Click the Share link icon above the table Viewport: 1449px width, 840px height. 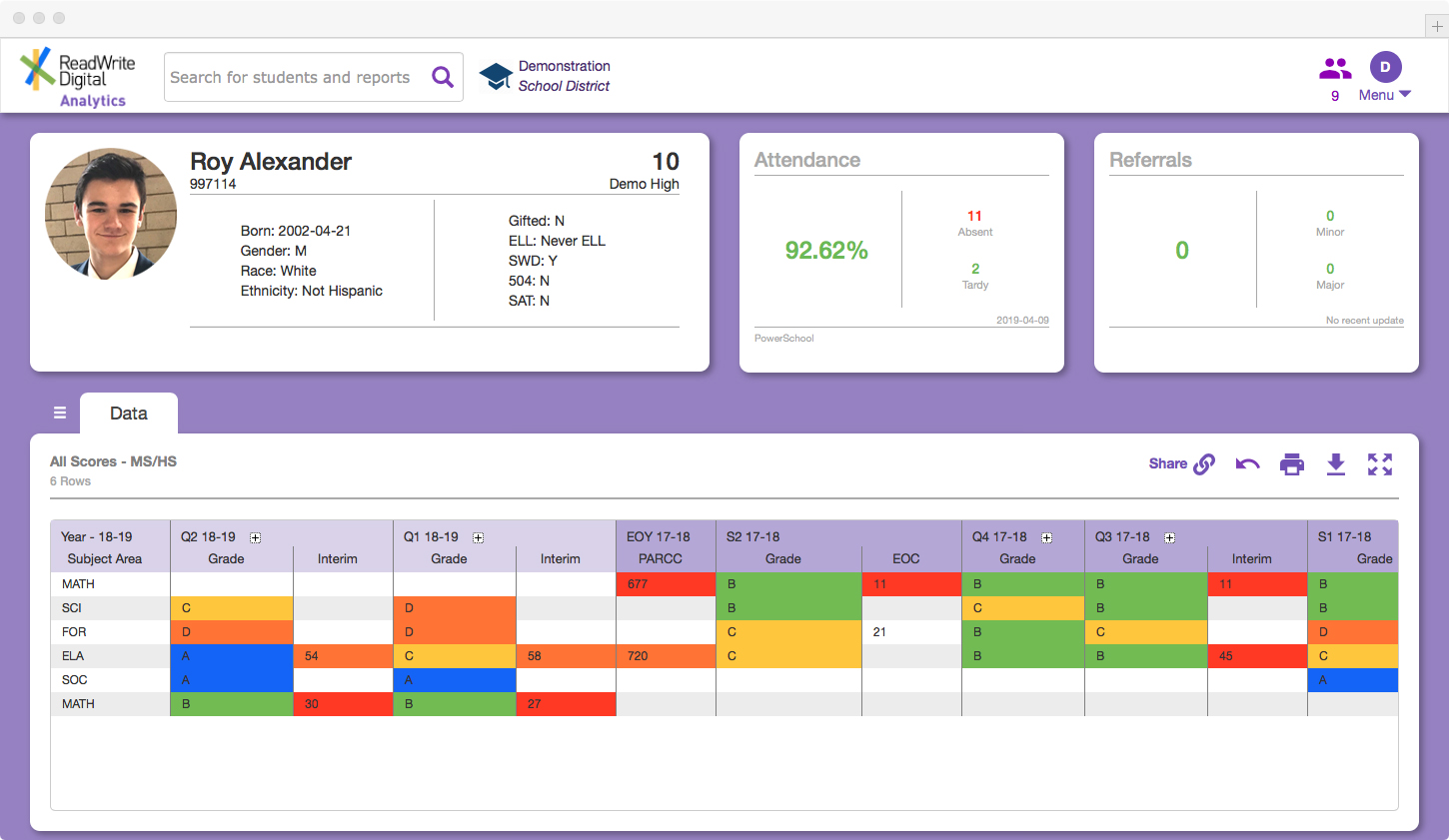pos(1204,463)
